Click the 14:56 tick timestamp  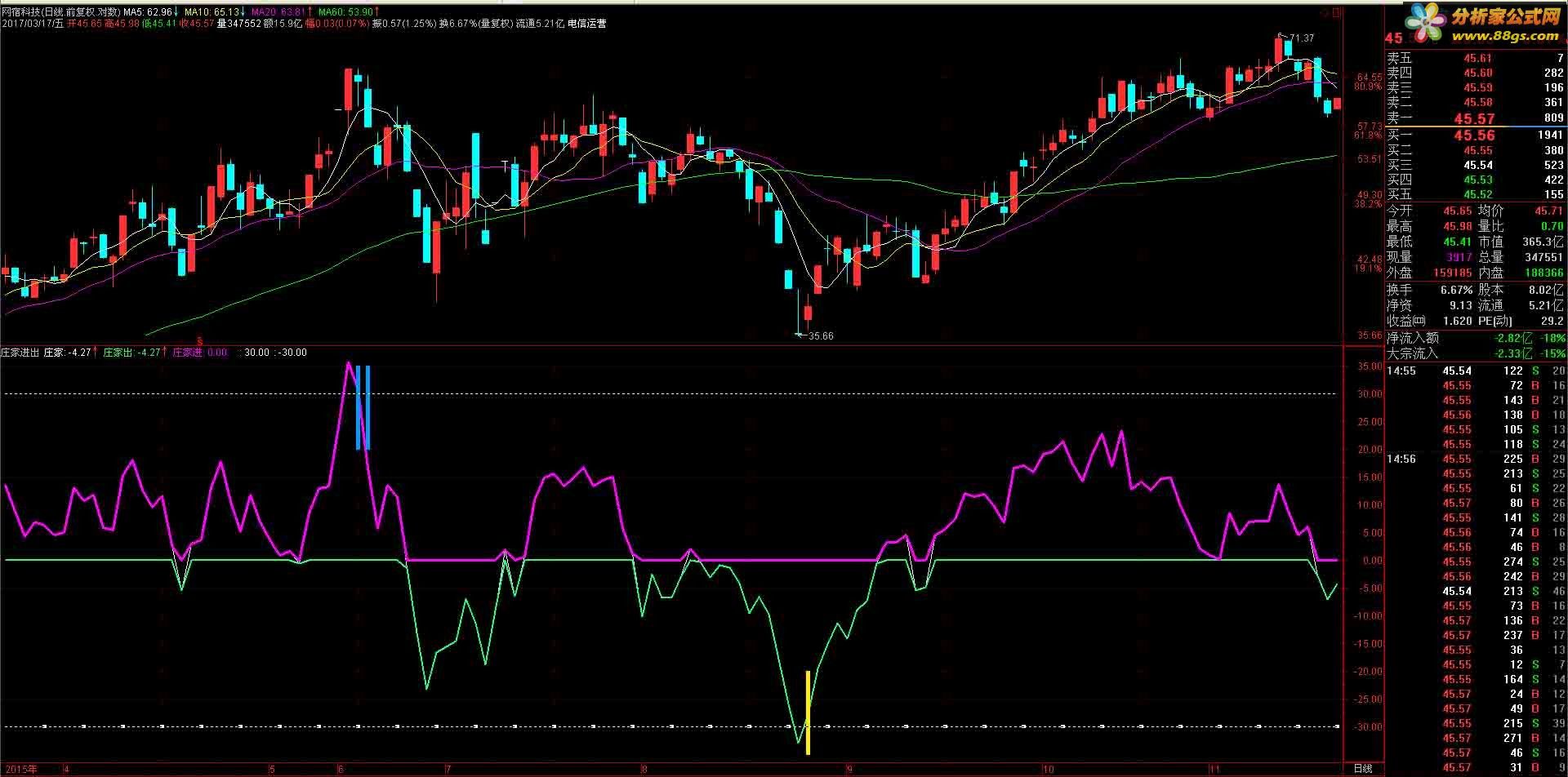pos(1401,459)
